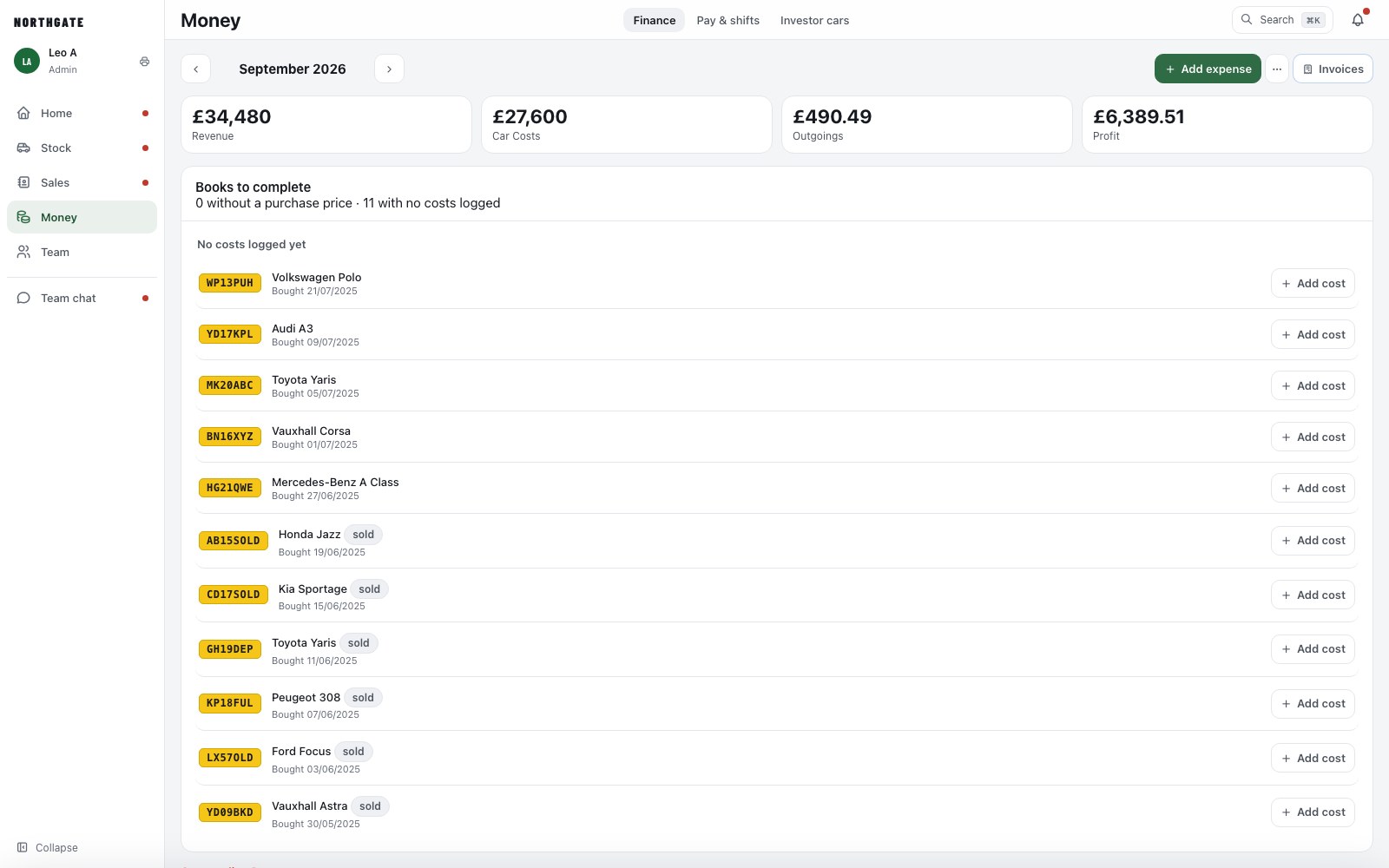The width and height of the screenshot is (1389, 868).
Task: Add cost for Mercedes-Benz A Class
Action: coord(1313,488)
